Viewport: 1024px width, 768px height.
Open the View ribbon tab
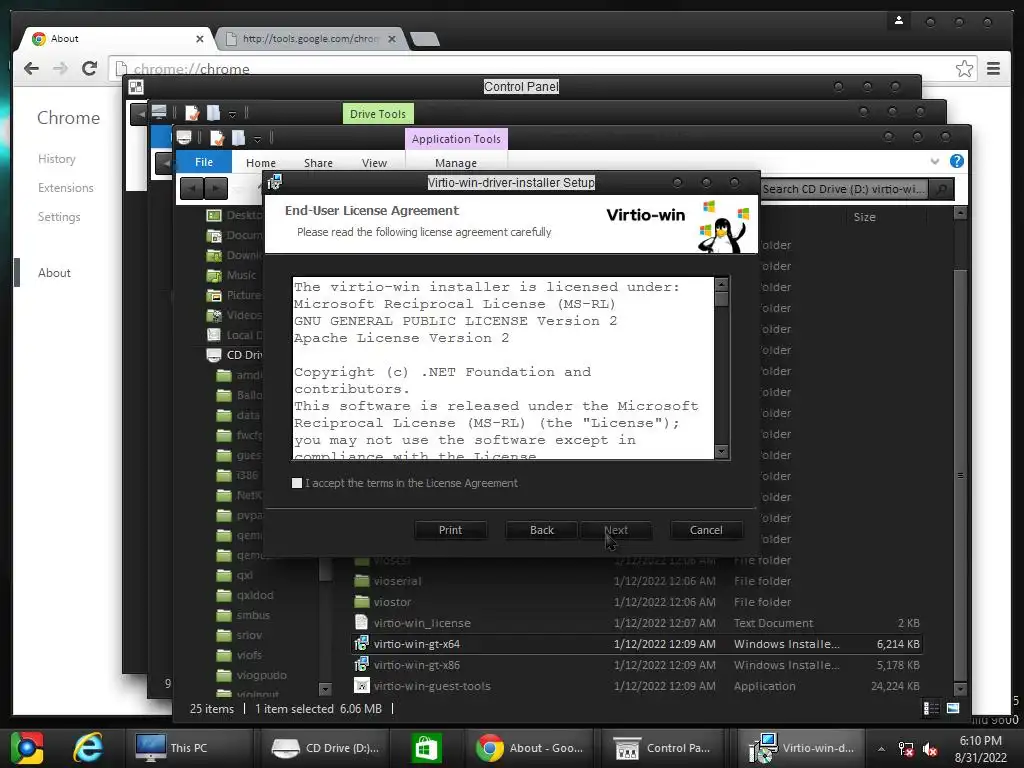click(x=374, y=163)
